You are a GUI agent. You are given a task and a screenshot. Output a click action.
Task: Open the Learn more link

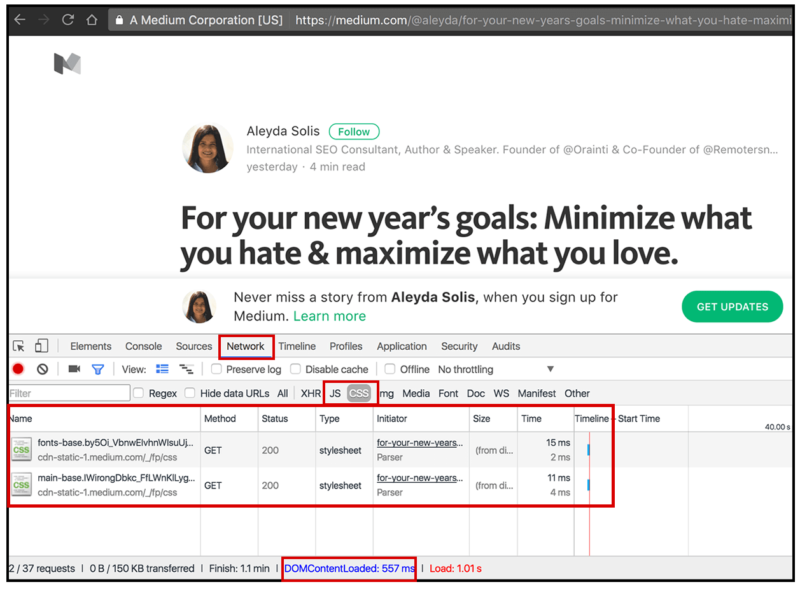point(330,316)
